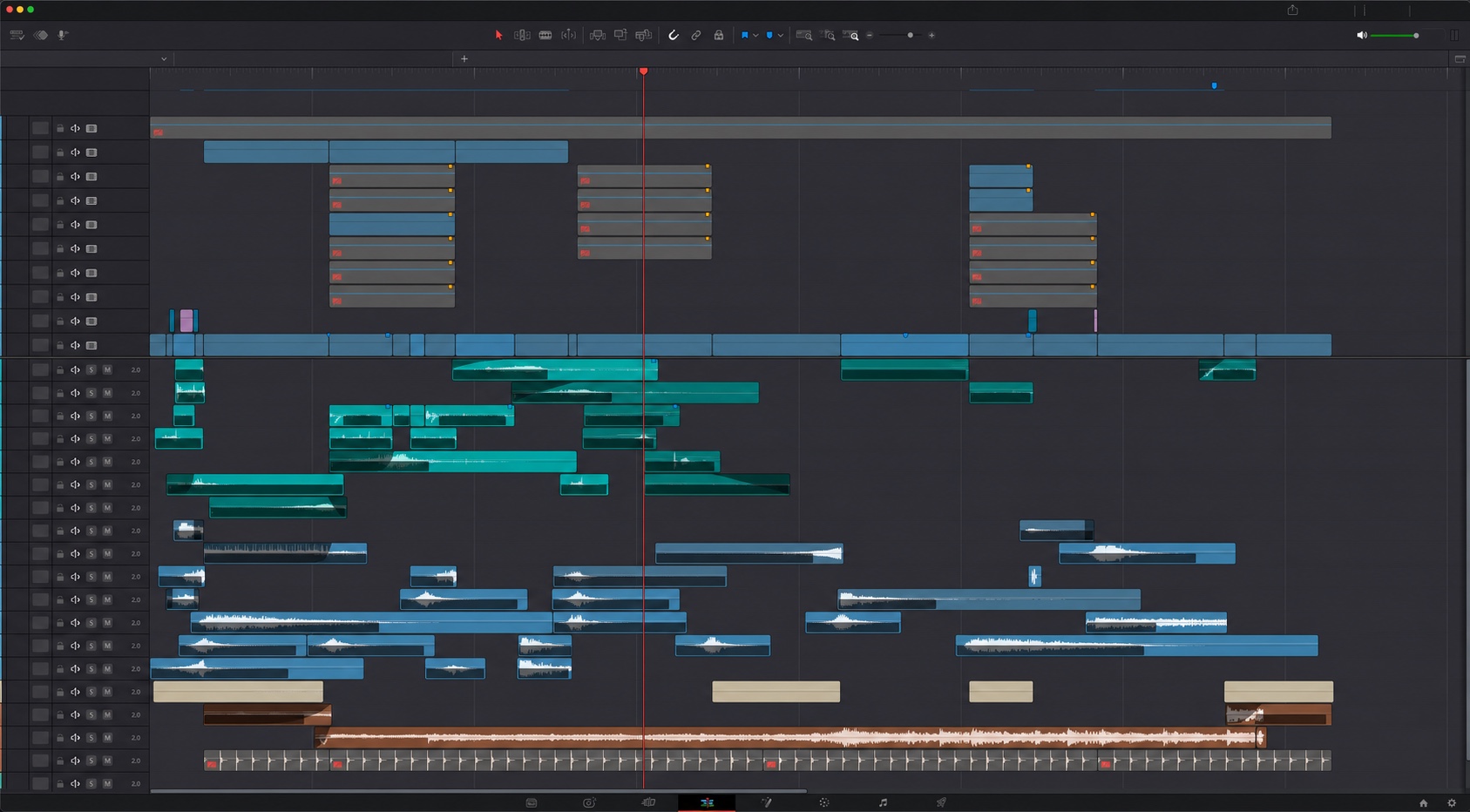Mute the first audio track
The height and width of the screenshot is (812, 1470).
(x=107, y=369)
